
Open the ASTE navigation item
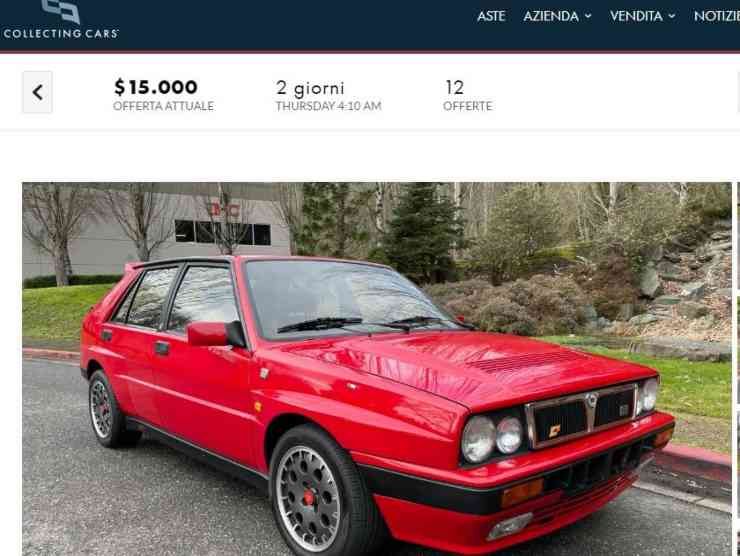[x=491, y=16]
